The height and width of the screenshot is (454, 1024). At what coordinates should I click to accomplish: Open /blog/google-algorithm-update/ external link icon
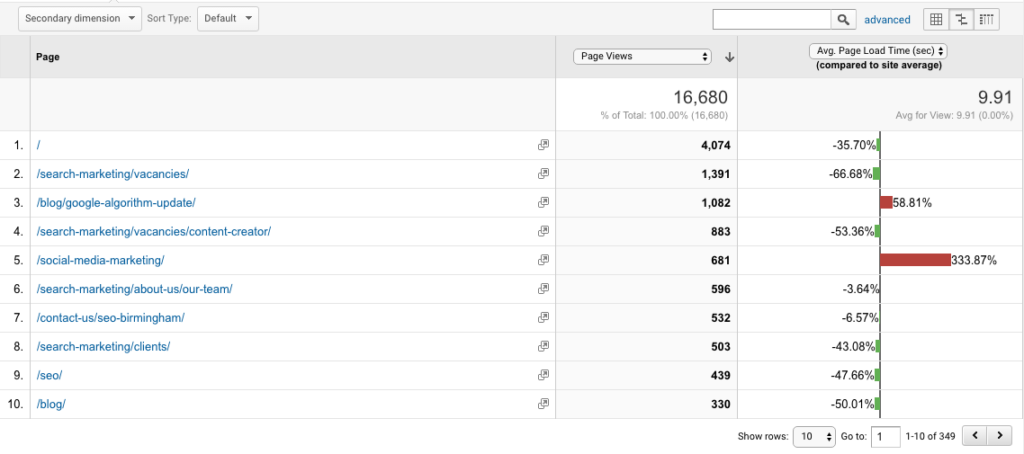click(543, 203)
